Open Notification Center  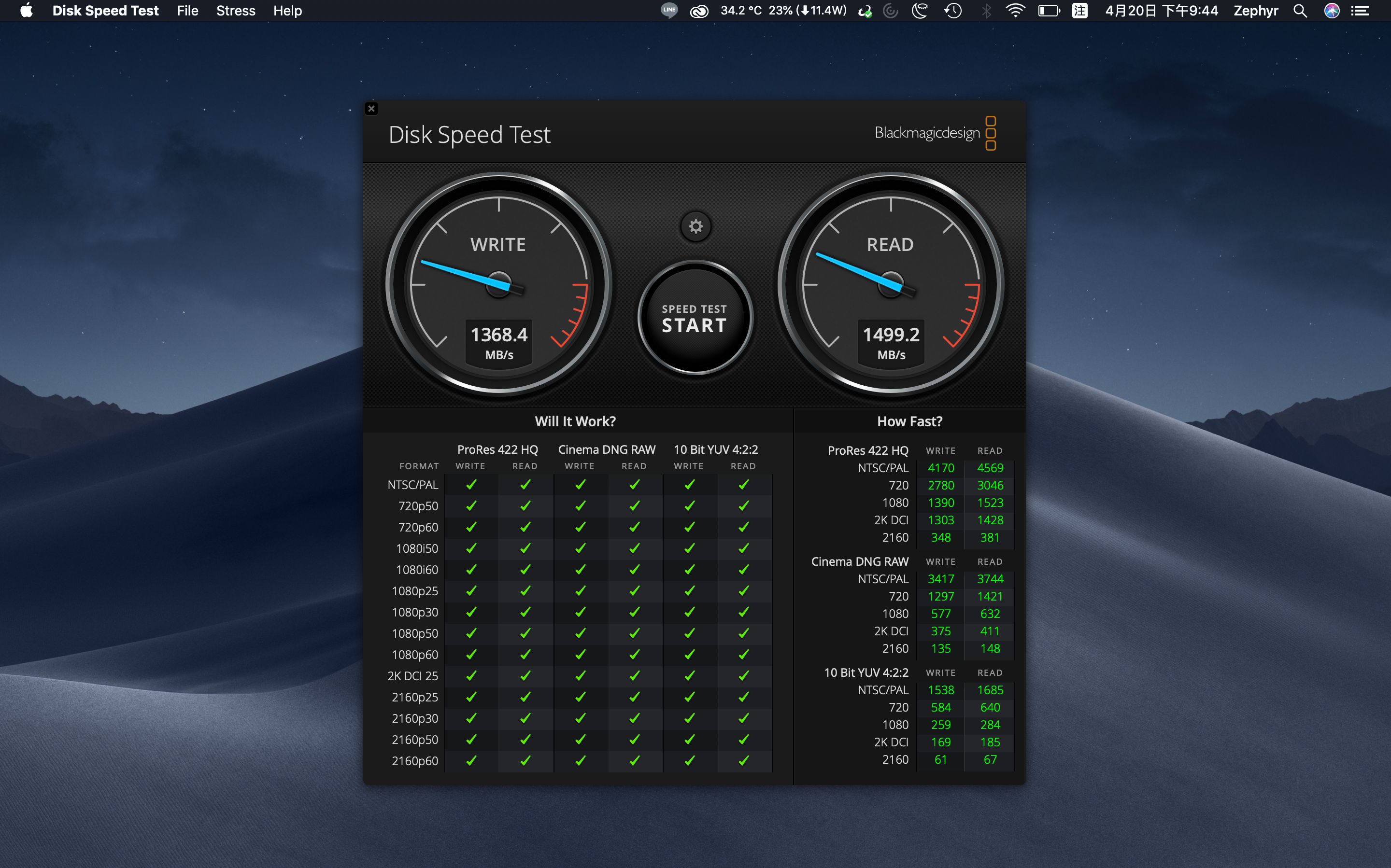point(1360,11)
